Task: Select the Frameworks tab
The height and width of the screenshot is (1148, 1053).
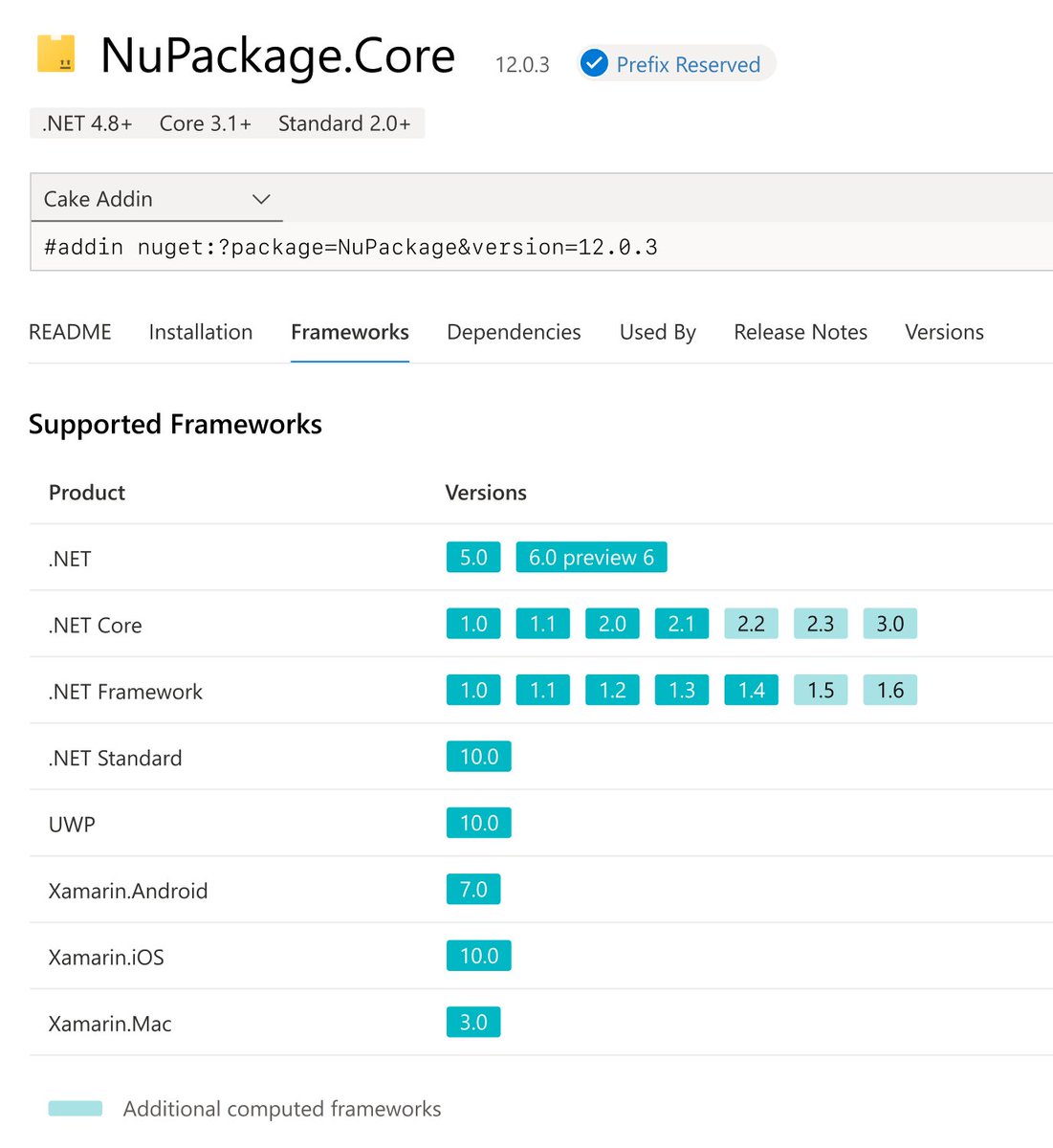Action: (350, 332)
